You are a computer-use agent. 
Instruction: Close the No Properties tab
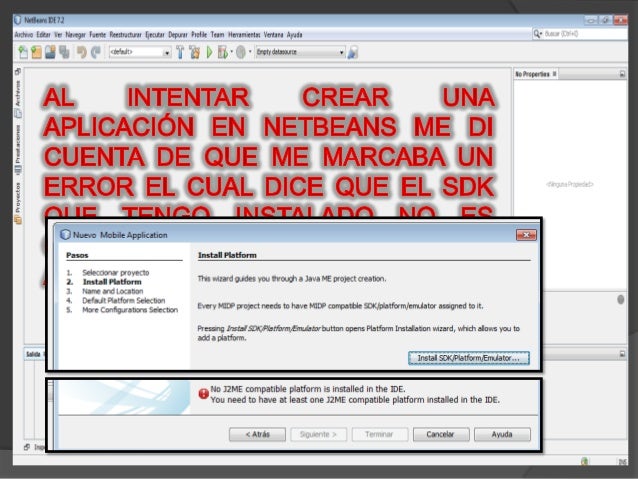point(555,74)
